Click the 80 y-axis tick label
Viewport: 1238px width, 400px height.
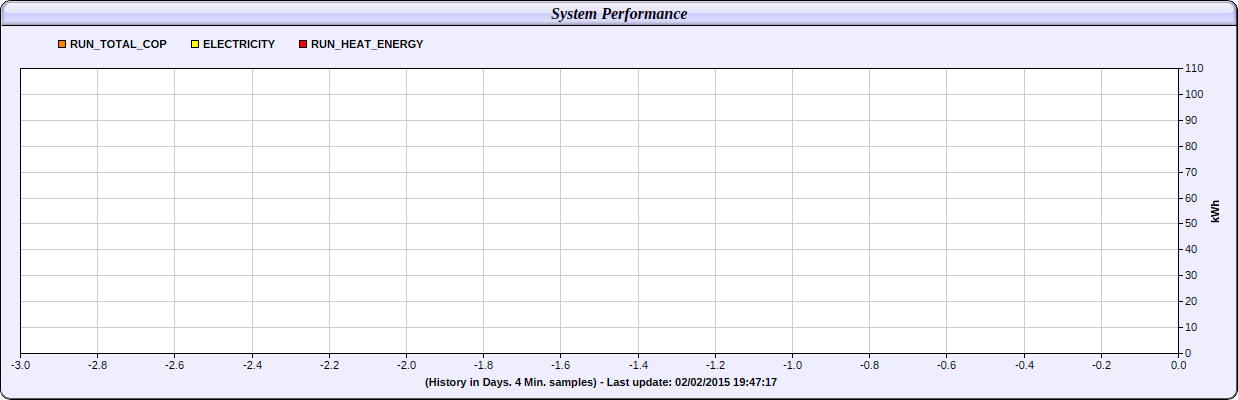(x=1191, y=146)
